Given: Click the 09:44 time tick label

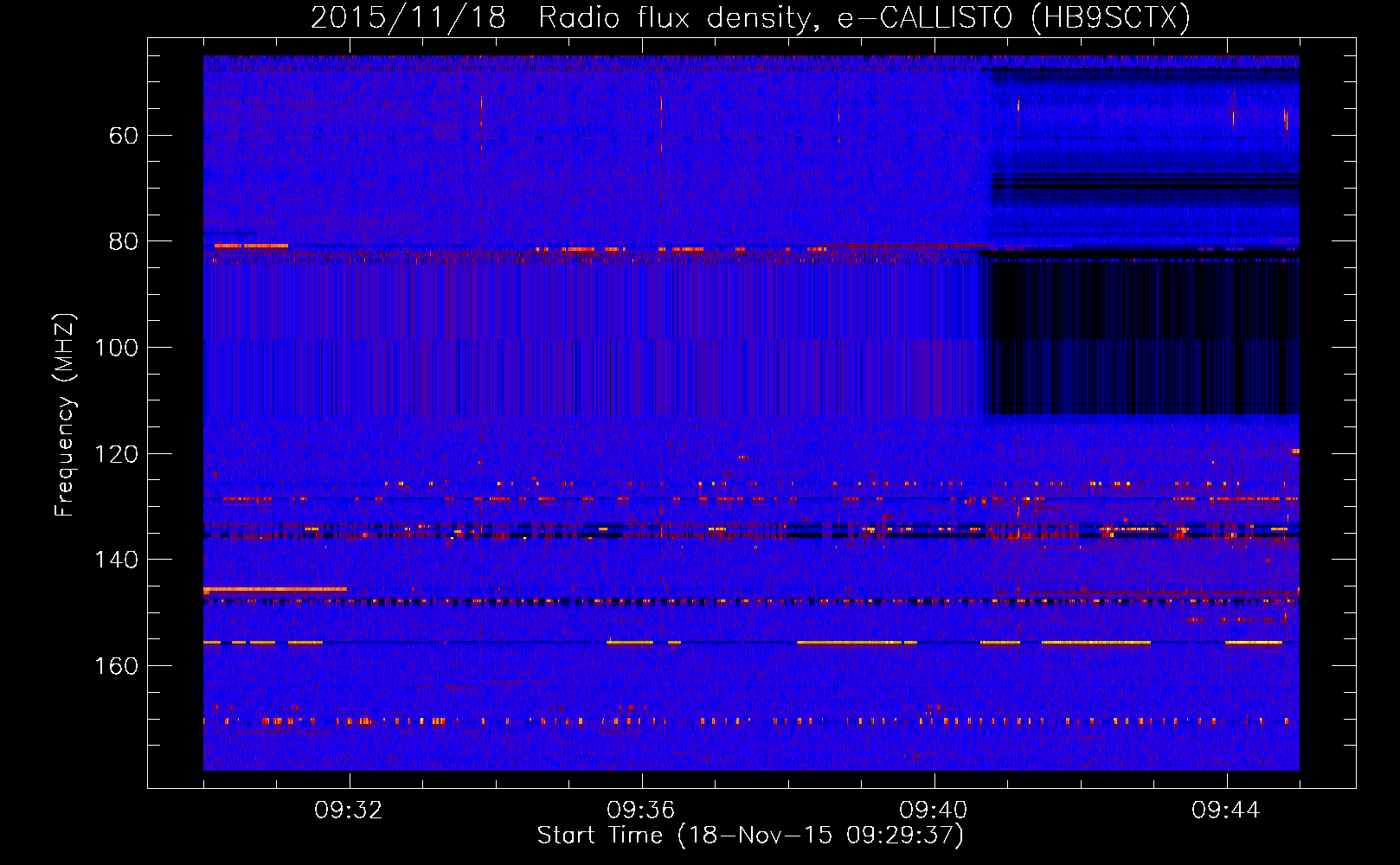Looking at the screenshot, I should [x=1226, y=811].
